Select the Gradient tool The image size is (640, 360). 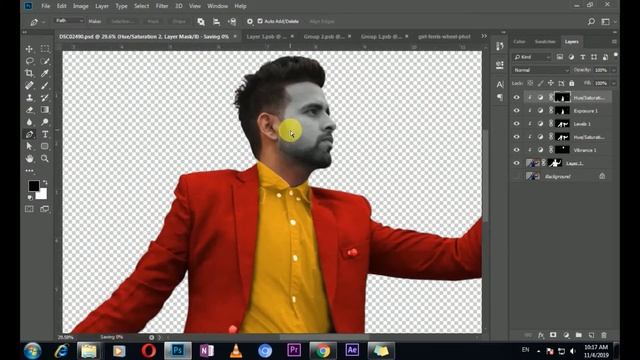[x=45, y=110]
